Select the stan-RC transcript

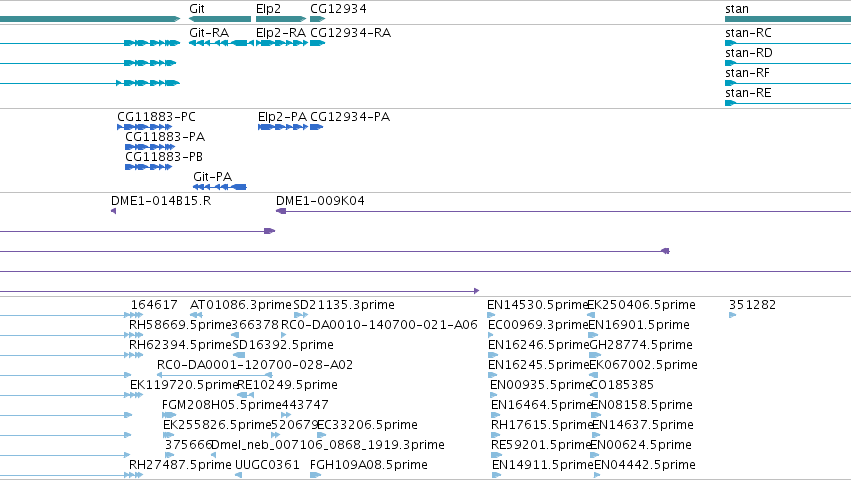click(x=788, y=43)
